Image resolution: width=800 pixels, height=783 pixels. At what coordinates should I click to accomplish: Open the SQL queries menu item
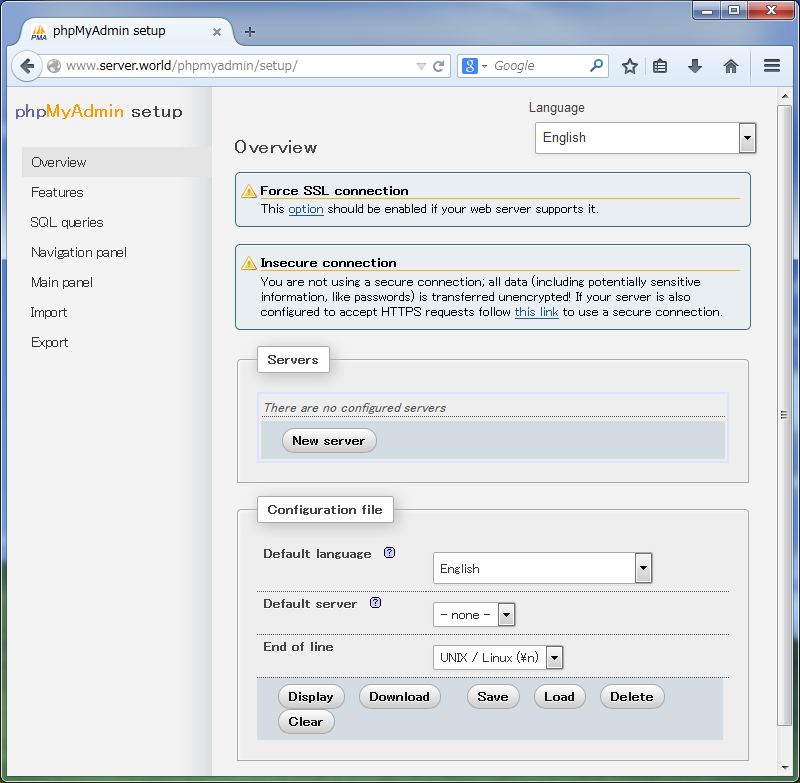point(67,222)
